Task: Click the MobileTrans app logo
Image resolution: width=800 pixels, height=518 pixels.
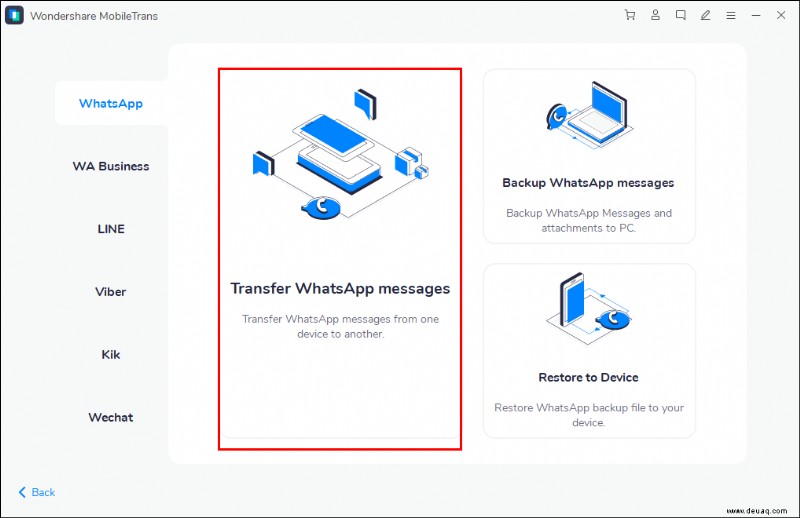Action: point(14,15)
